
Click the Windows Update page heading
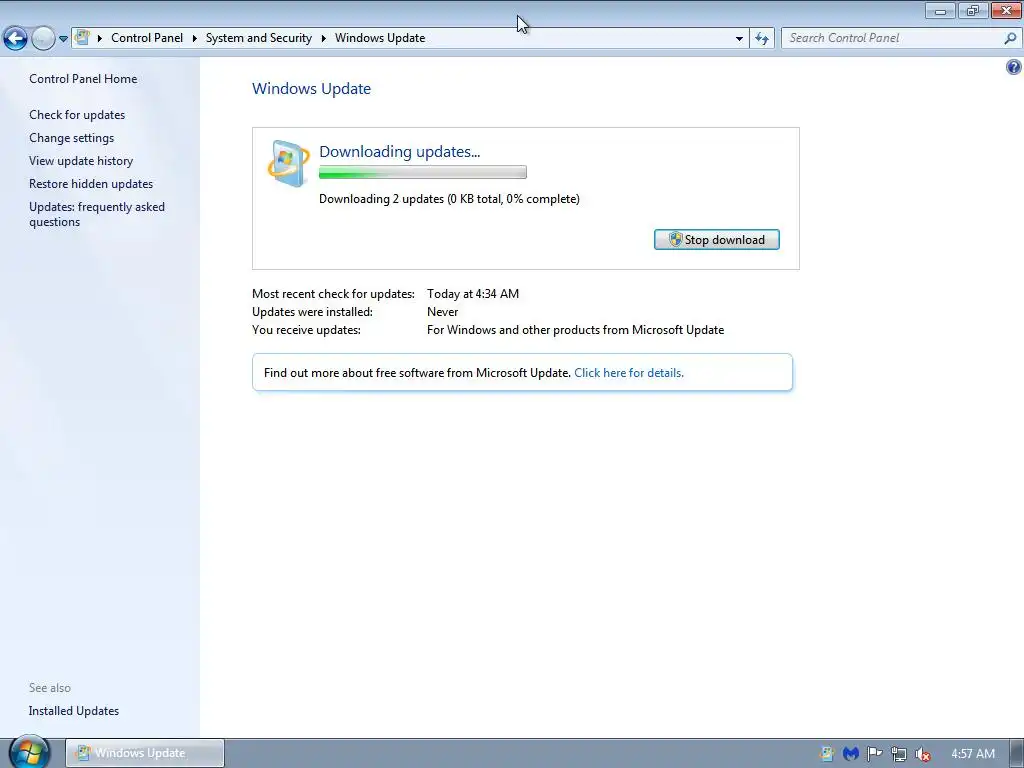(x=312, y=89)
